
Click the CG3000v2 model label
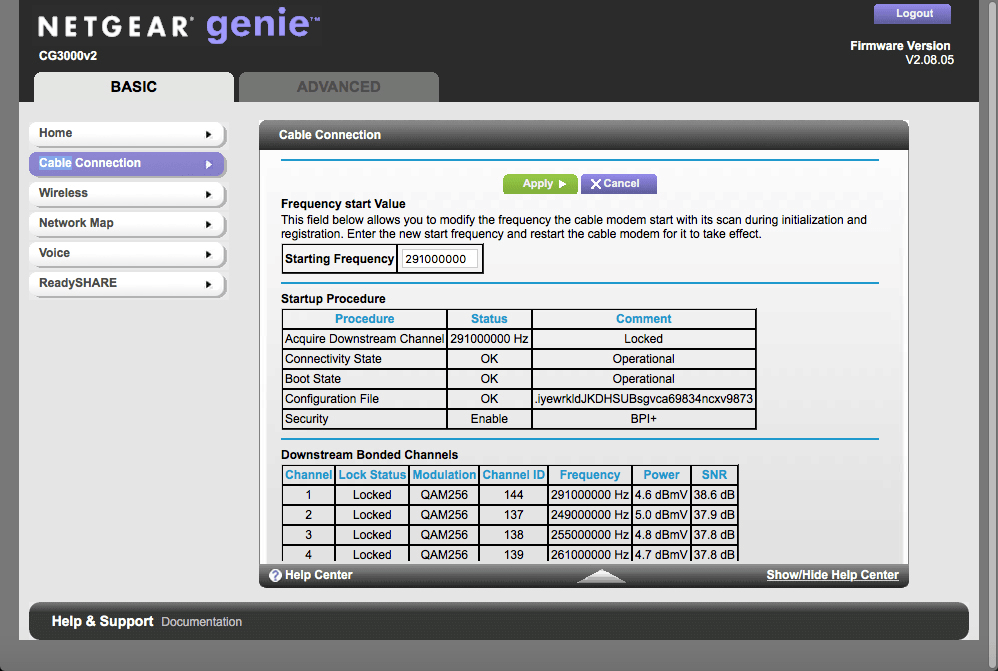pos(68,56)
